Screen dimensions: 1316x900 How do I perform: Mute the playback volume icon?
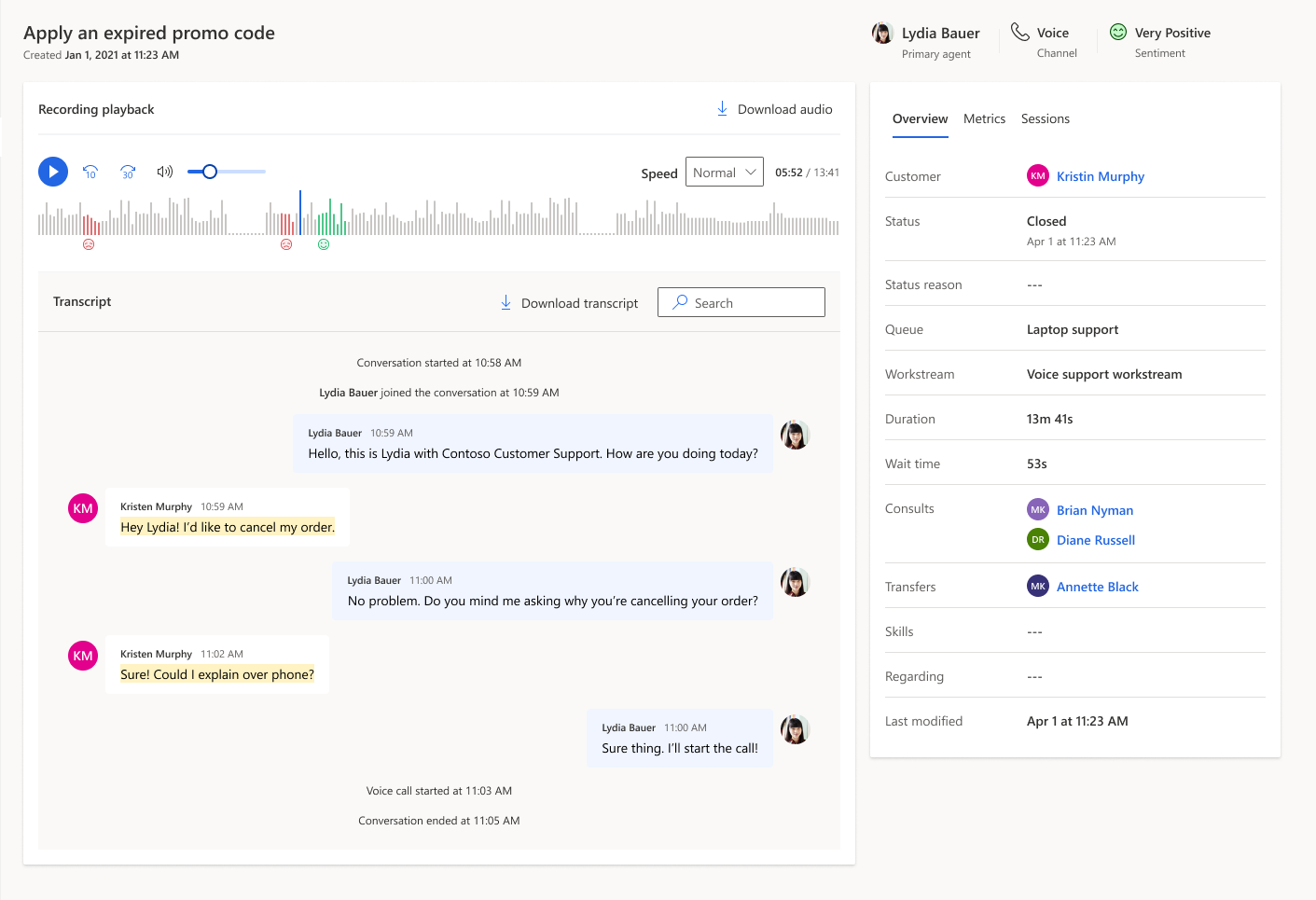[164, 172]
